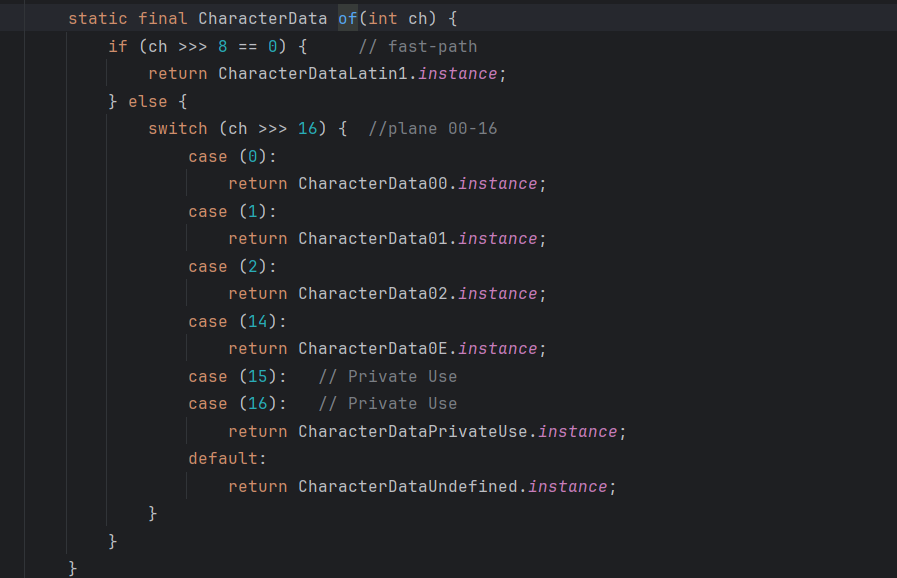Image resolution: width=897 pixels, height=578 pixels.
Task: Click the 'switch' keyword
Action: pos(178,129)
